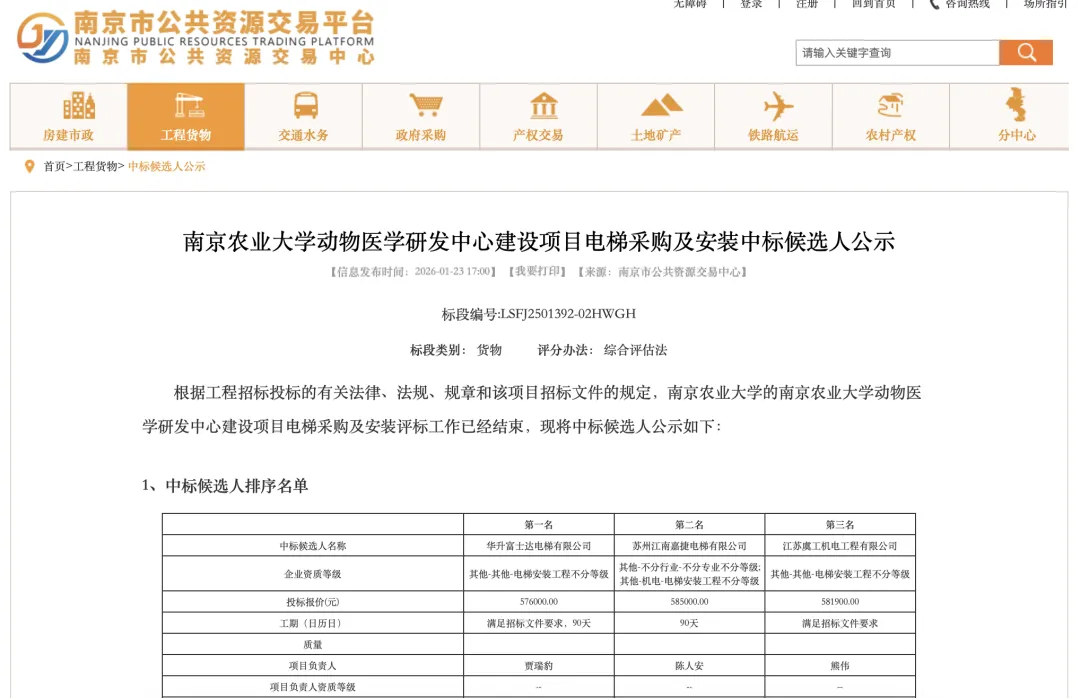This screenshot has height=698, width=1080.
Task: Click the second-place 90天 duration cell
Action: point(689,624)
